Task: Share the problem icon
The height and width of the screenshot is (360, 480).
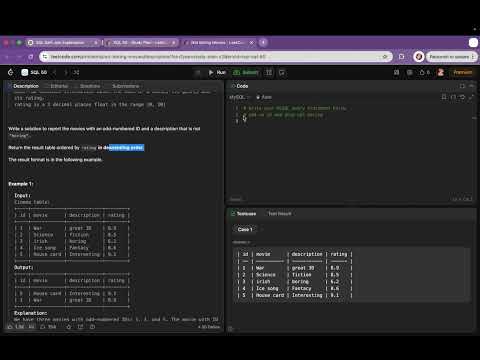Action: click(x=80, y=327)
